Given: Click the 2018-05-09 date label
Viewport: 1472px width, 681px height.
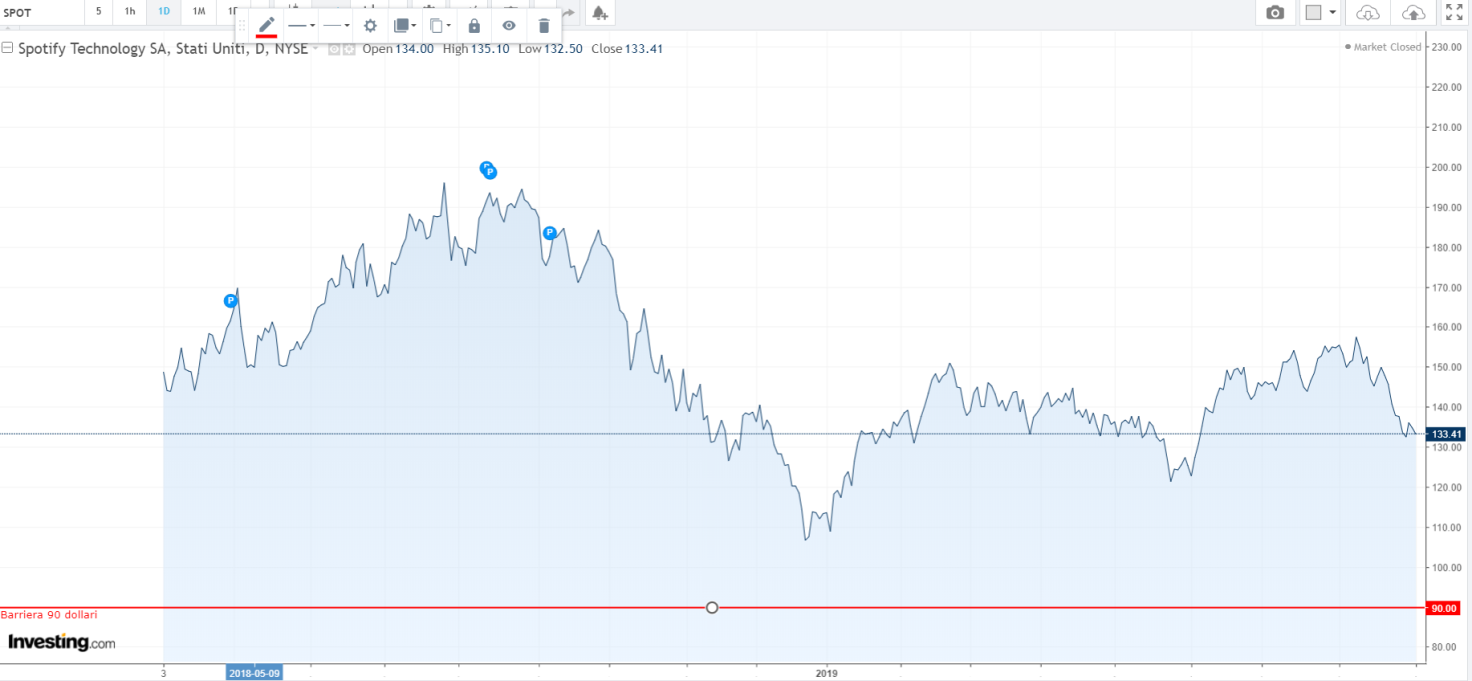Looking at the screenshot, I should (255, 673).
